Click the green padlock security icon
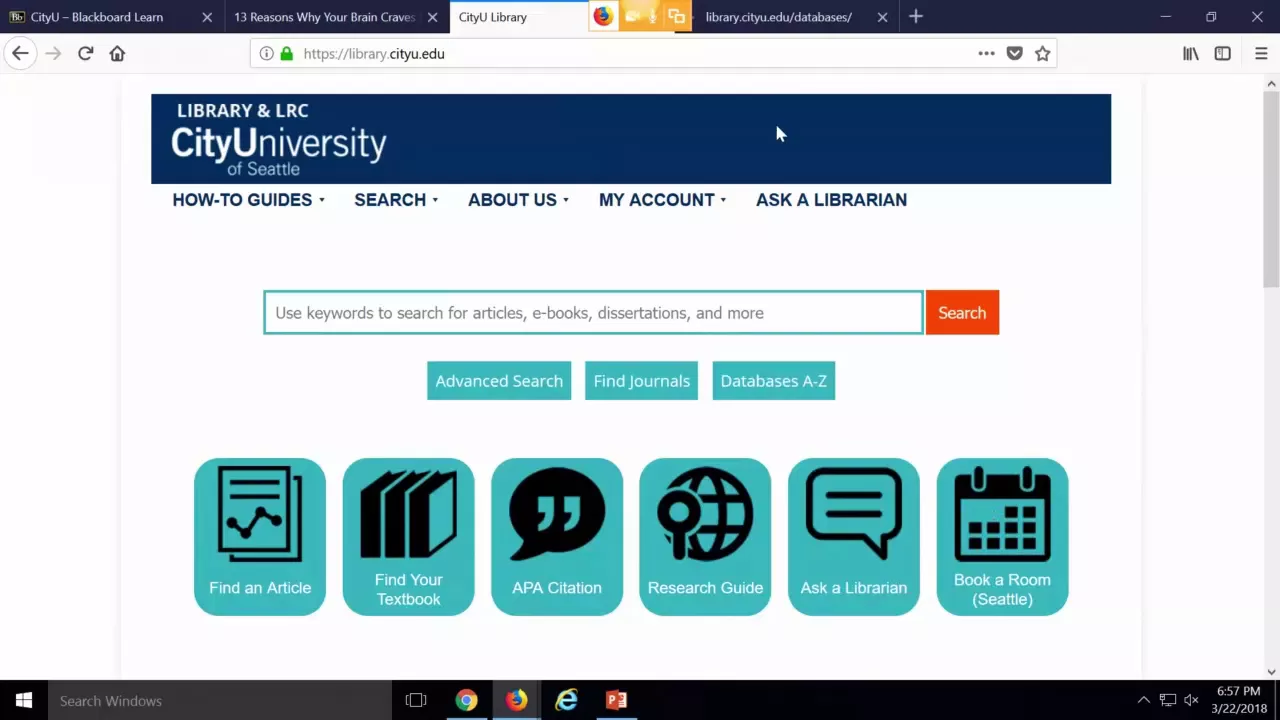 [x=286, y=54]
